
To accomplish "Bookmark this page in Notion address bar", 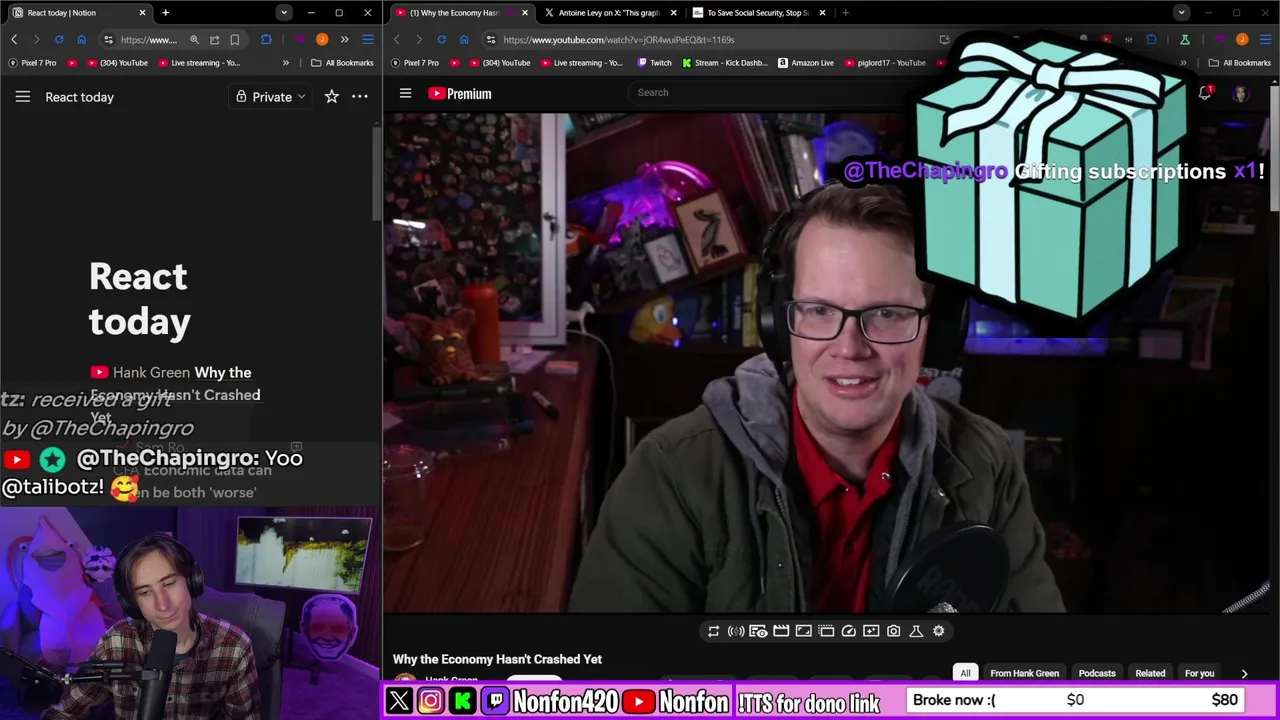I will pyautogui.click(x=235, y=40).
